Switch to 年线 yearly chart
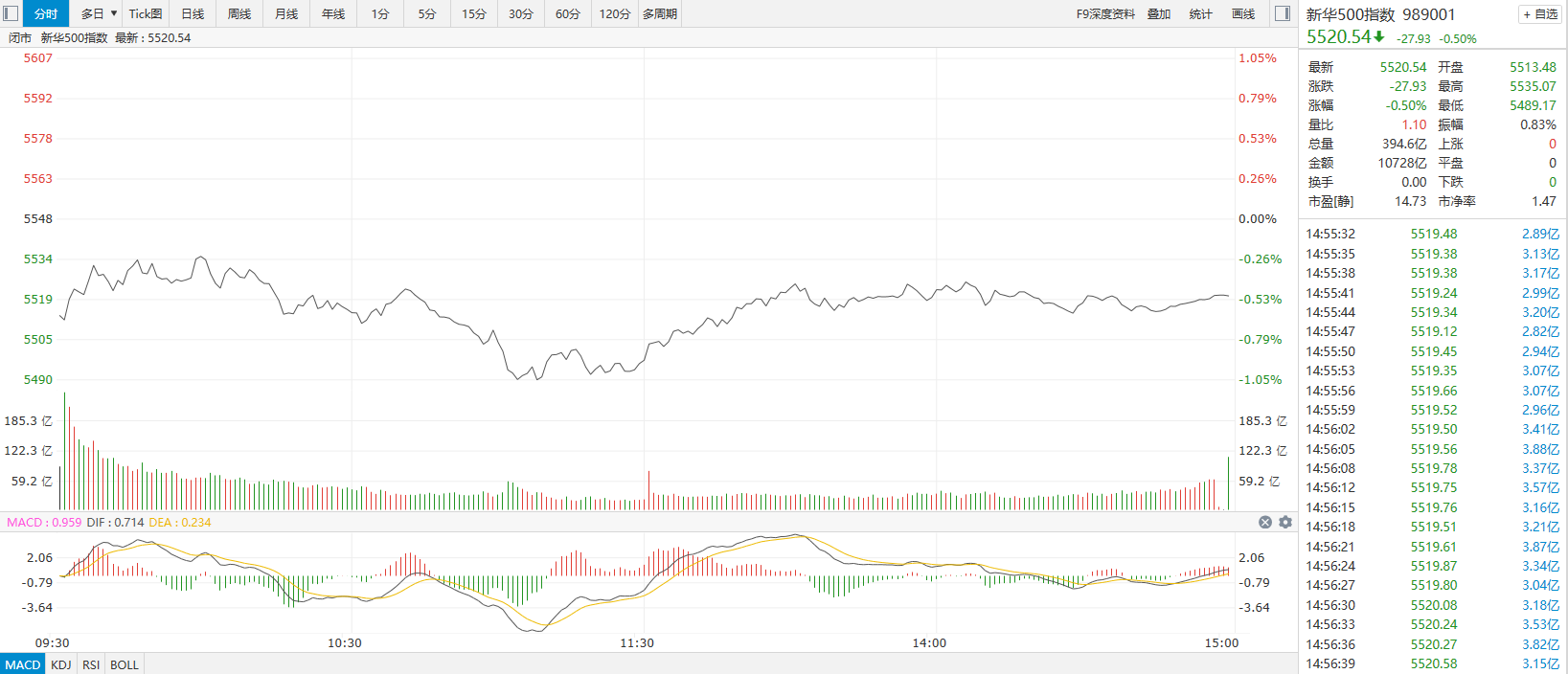The width and height of the screenshot is (1568, 674). click(333, 13)
